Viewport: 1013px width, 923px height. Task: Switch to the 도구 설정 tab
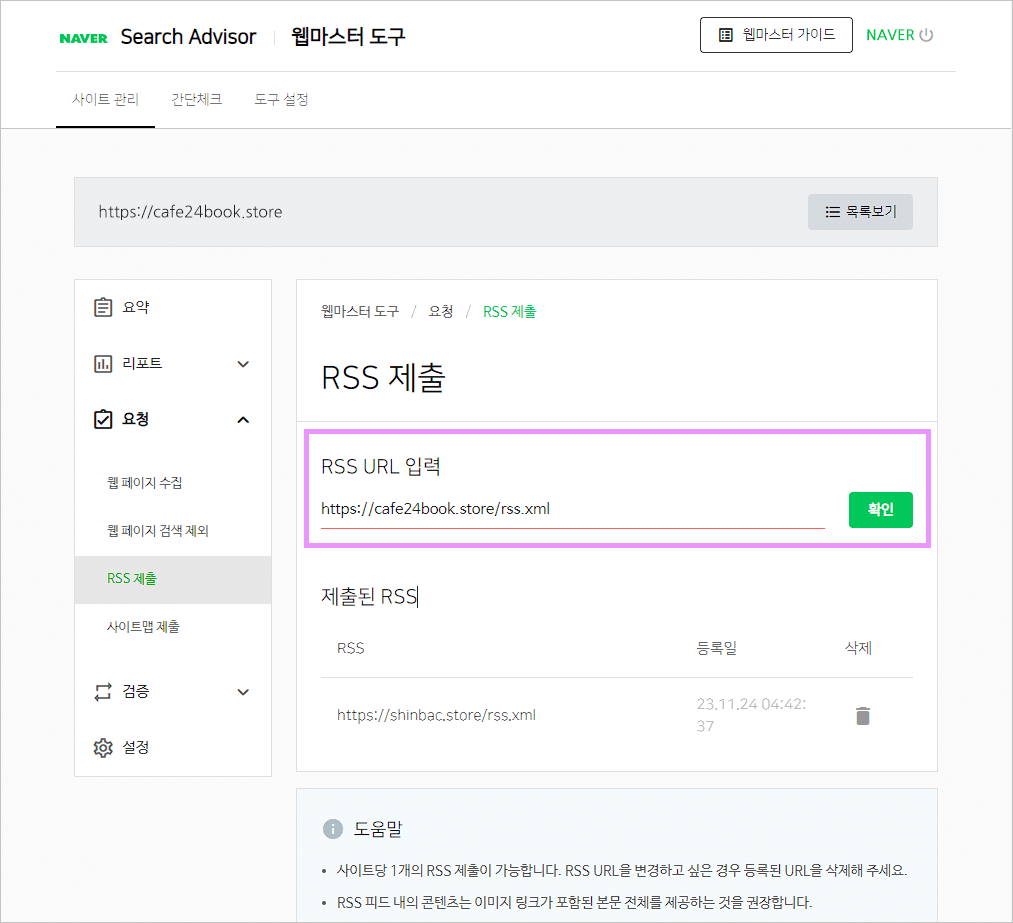[281, 99]
